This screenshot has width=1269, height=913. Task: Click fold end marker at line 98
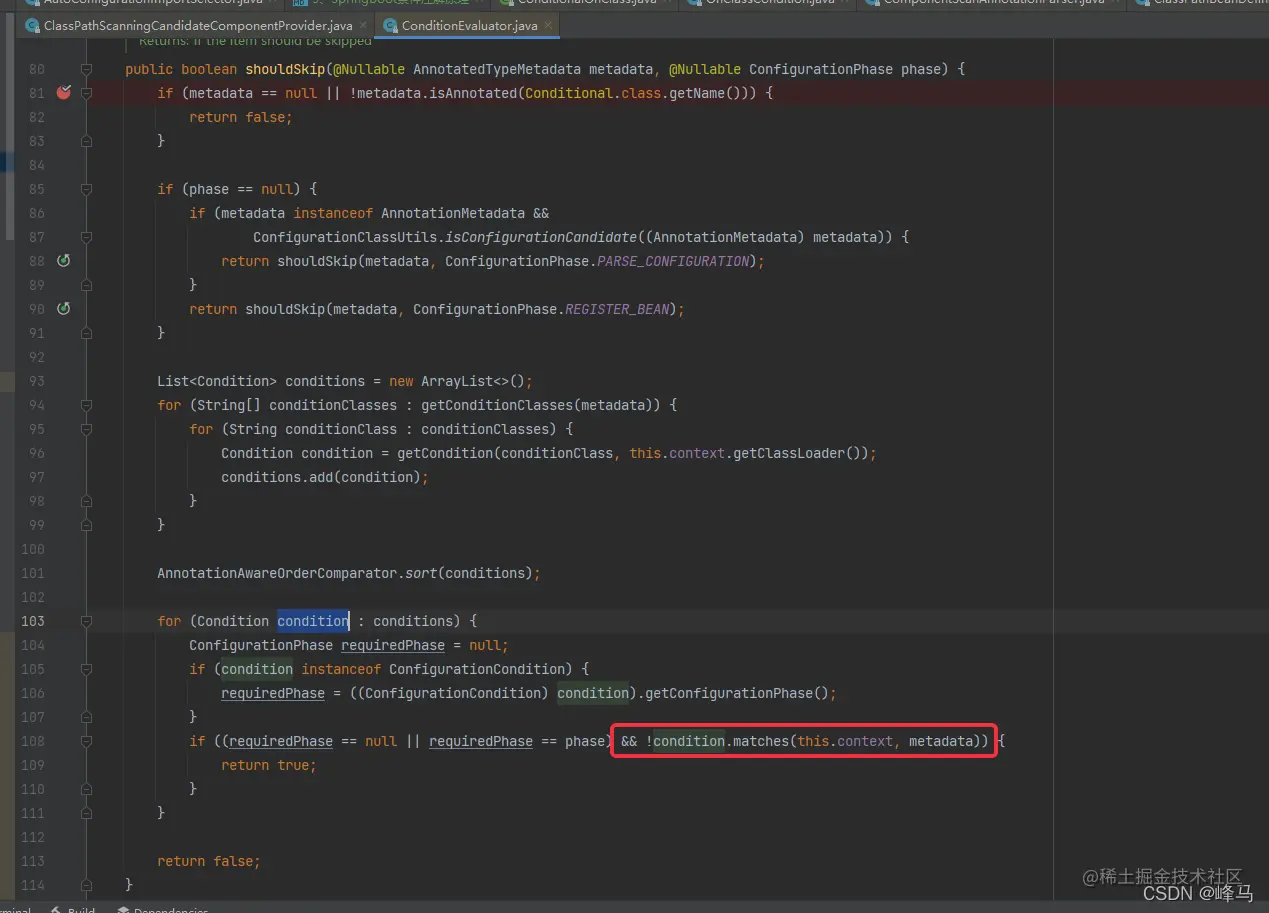86,501
